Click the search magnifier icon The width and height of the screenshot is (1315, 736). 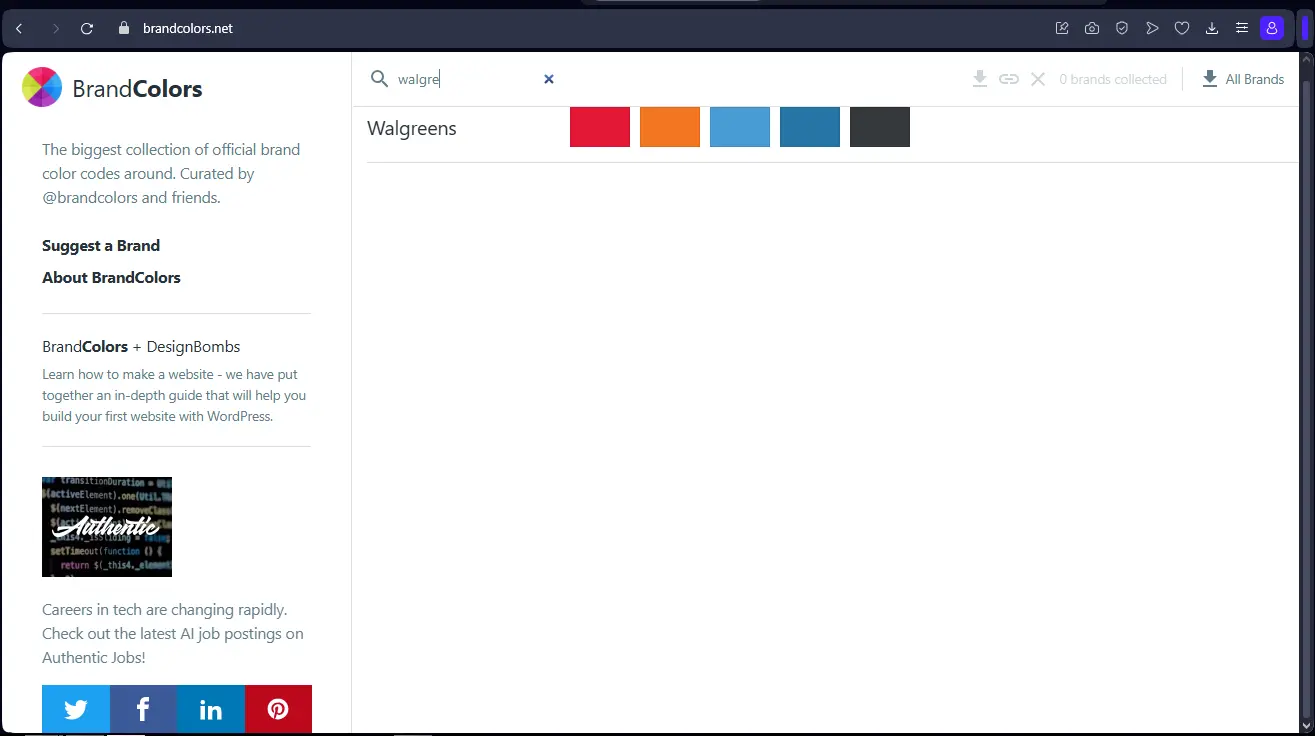point(379,79)
